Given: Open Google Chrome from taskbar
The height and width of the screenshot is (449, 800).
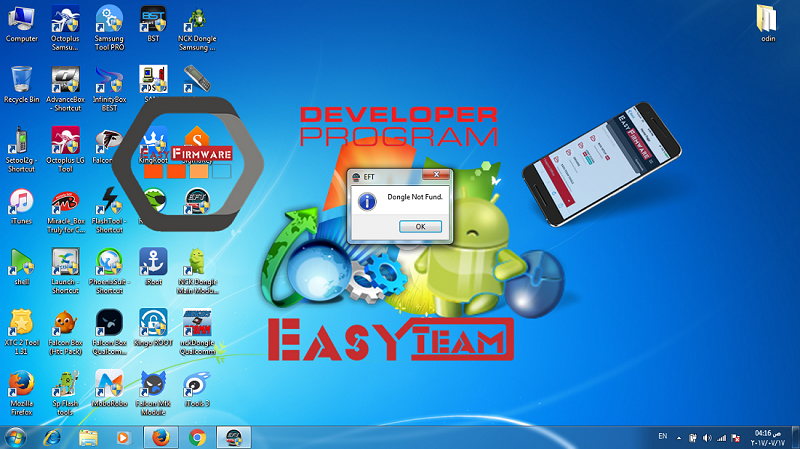Looking at the screenshot, I should [197, 438].
